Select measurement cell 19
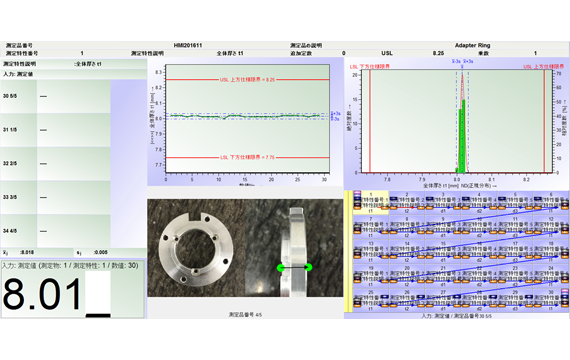The image size is (570, 360). pos(371,276)
